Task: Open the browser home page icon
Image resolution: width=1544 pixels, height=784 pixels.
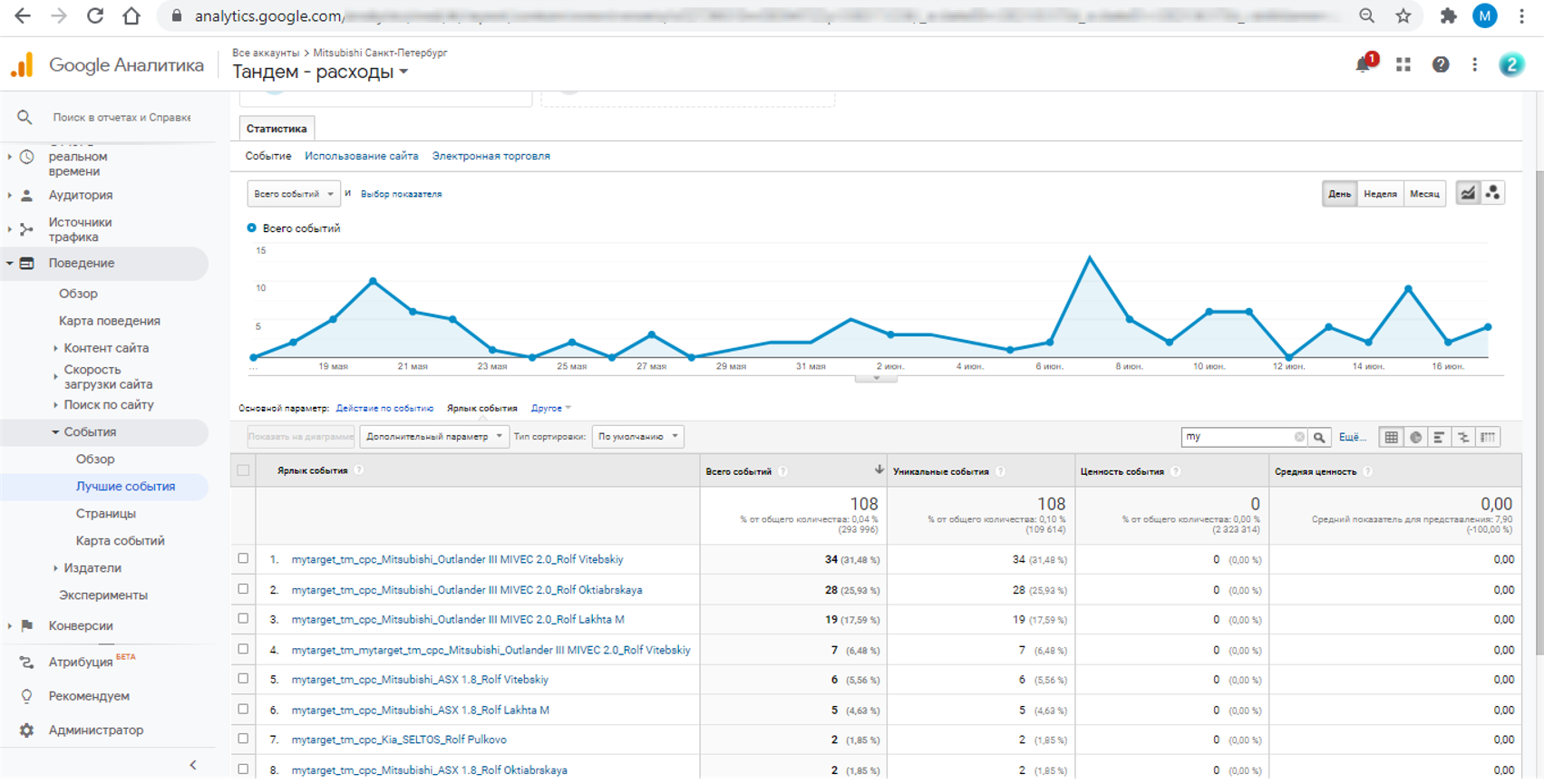Action: [x=131, y=16]
